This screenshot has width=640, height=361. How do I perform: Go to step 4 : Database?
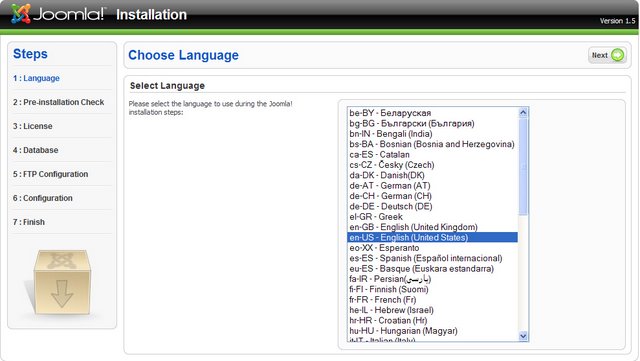(36, 150)
